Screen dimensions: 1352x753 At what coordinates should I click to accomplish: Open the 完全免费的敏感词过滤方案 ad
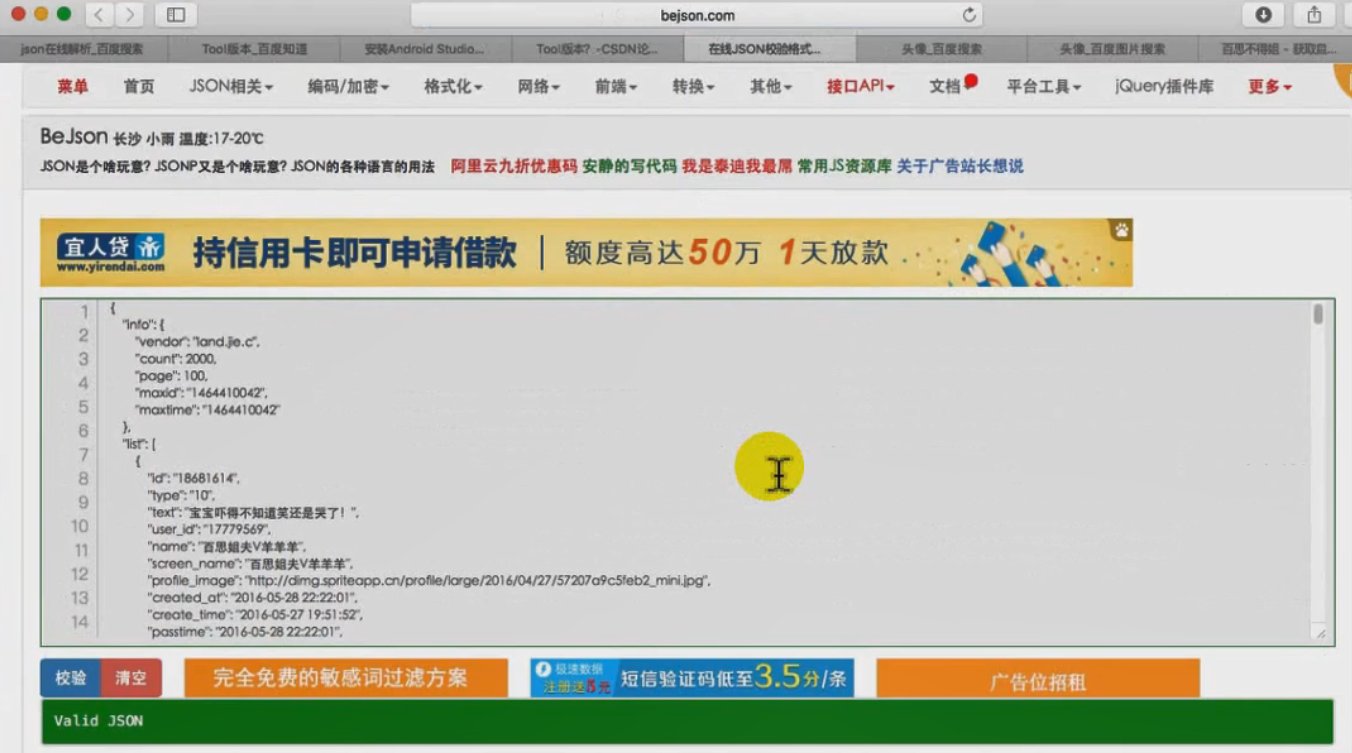click(346, 678)
